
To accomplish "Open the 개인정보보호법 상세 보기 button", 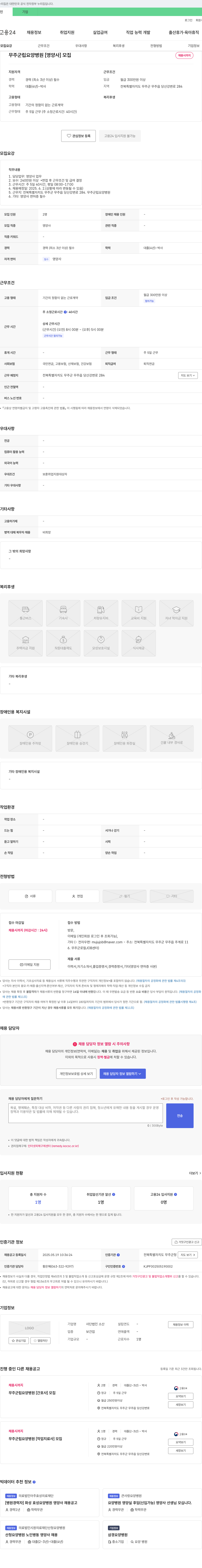I will pyautogui.click(x=76, y=1074).
